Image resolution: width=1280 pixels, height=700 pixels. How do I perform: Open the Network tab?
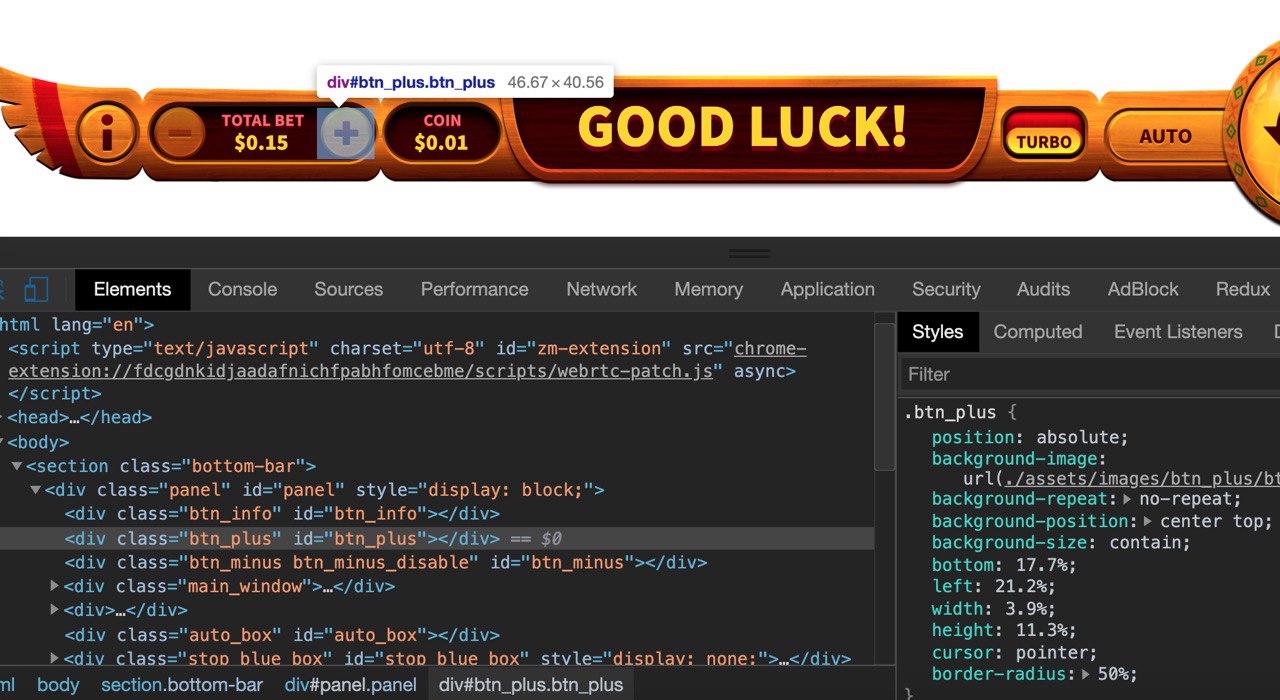(601, 289)
